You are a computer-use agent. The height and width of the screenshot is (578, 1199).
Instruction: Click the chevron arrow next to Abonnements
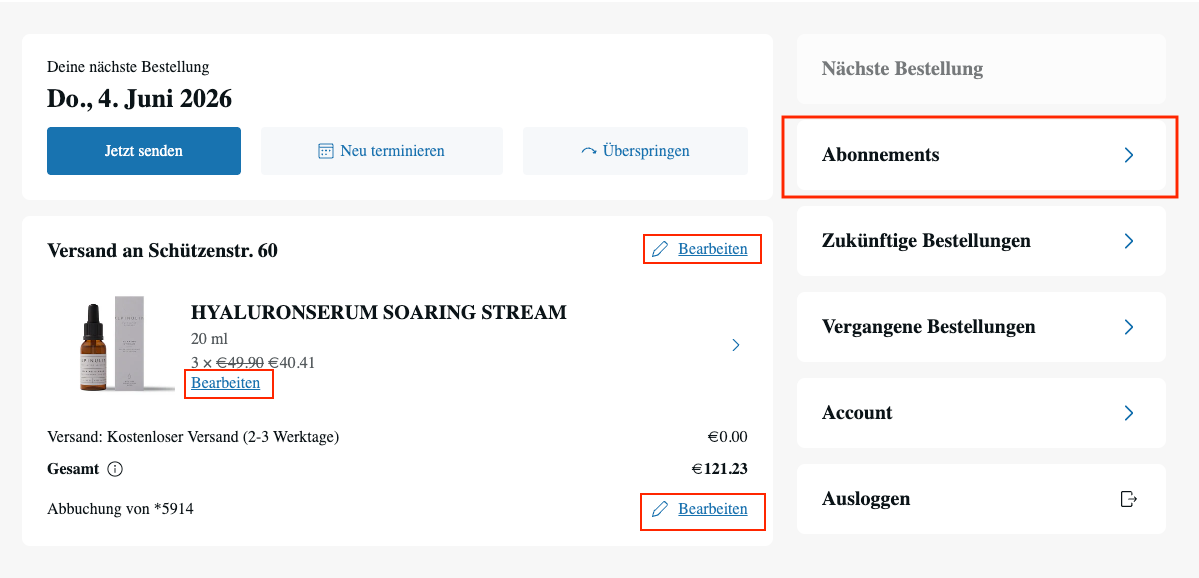click(1129, 155)
